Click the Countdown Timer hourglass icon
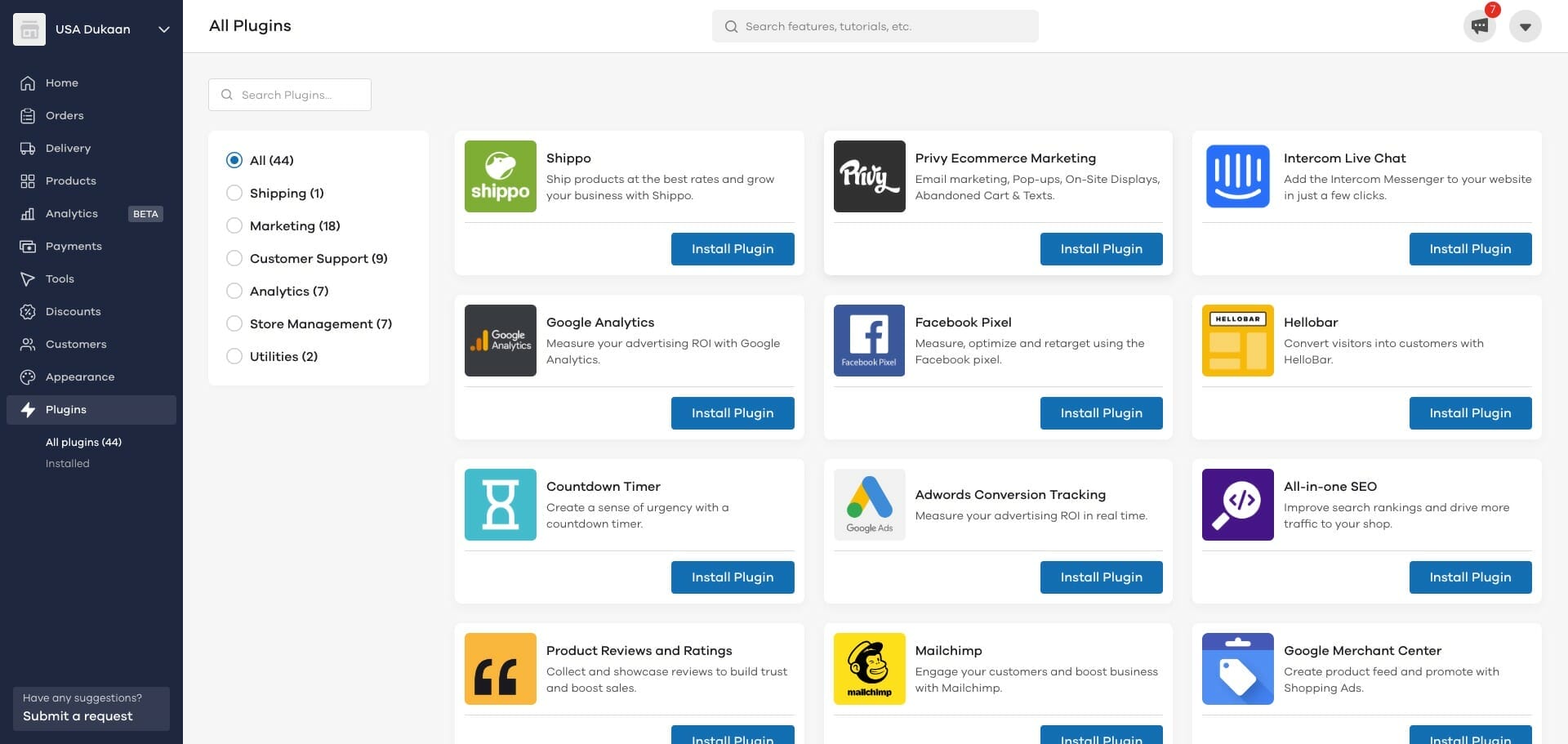The height and width of the screenshot is (744, 1568). tap(500, 505)
